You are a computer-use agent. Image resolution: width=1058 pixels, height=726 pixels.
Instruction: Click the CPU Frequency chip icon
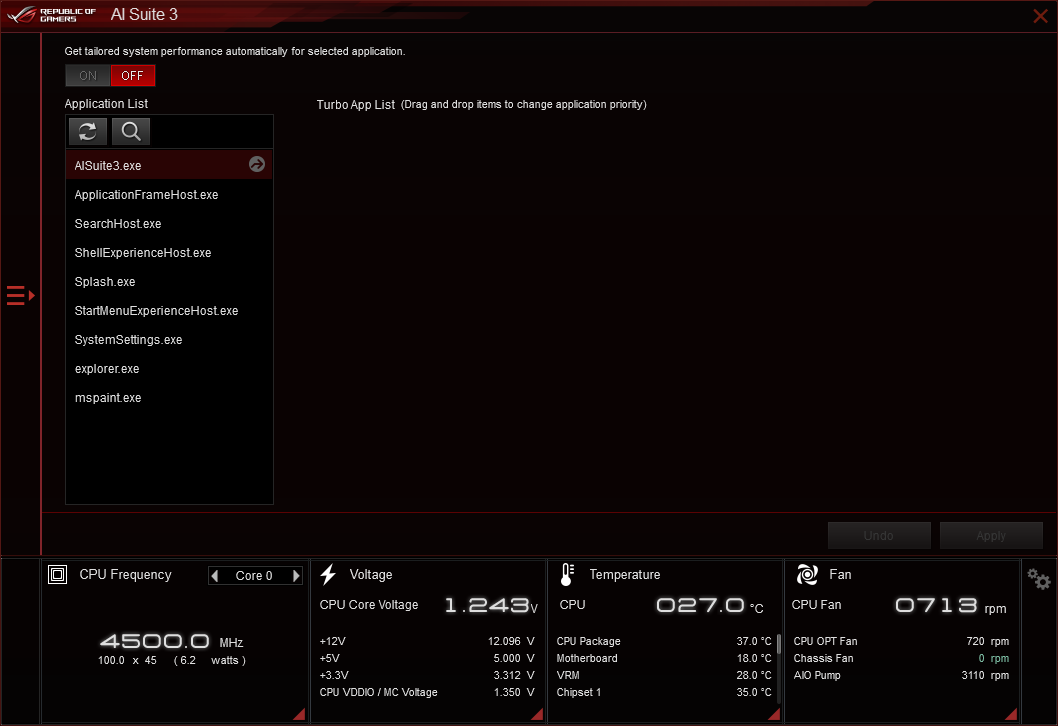[57, 575]
